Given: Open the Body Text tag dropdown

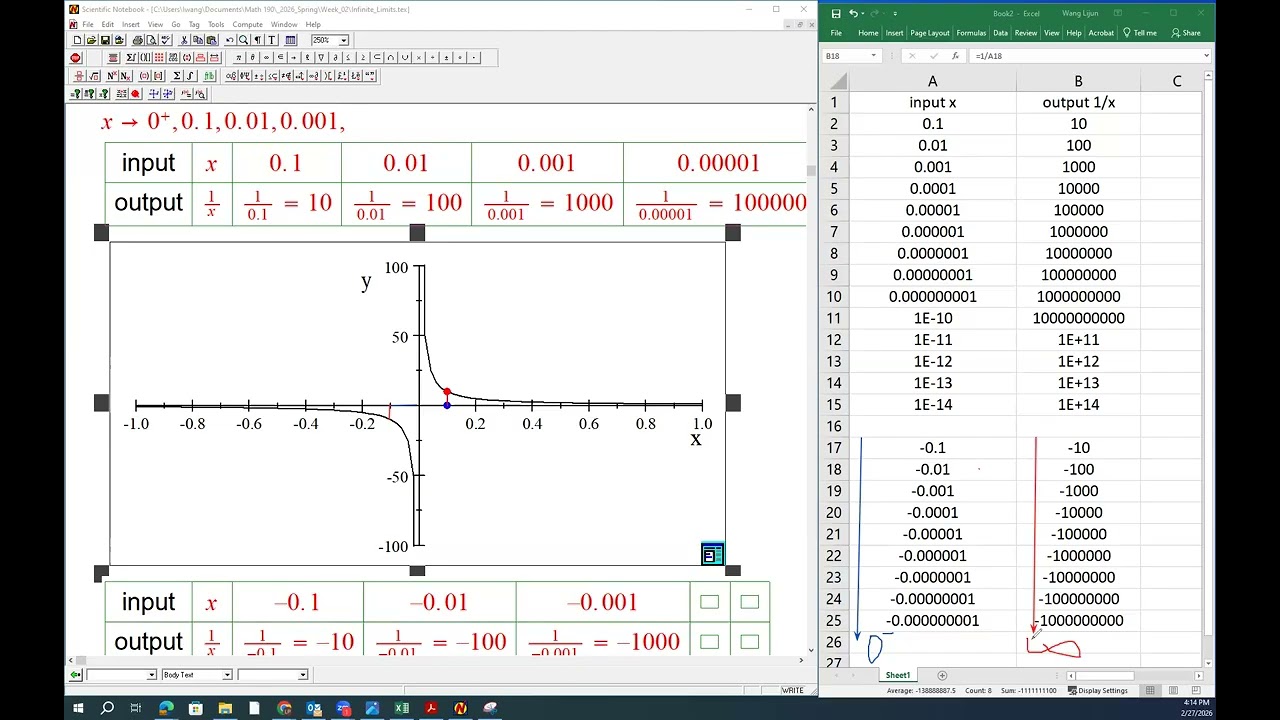Looking at the screenshot, I should click(227, 675).
